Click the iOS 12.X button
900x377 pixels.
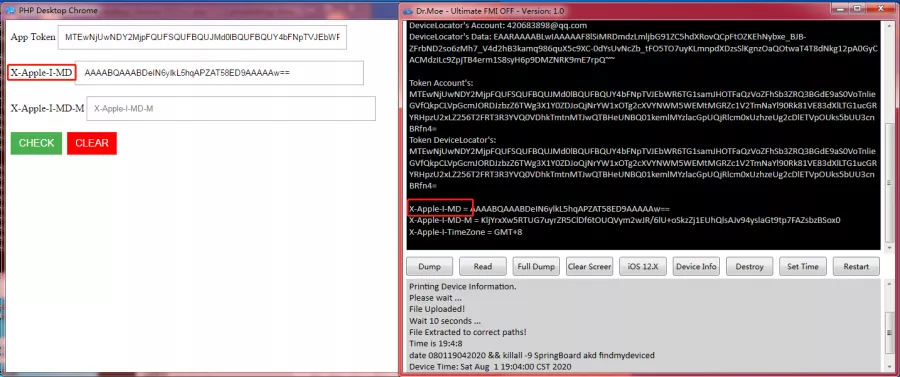tap(643, 266)
